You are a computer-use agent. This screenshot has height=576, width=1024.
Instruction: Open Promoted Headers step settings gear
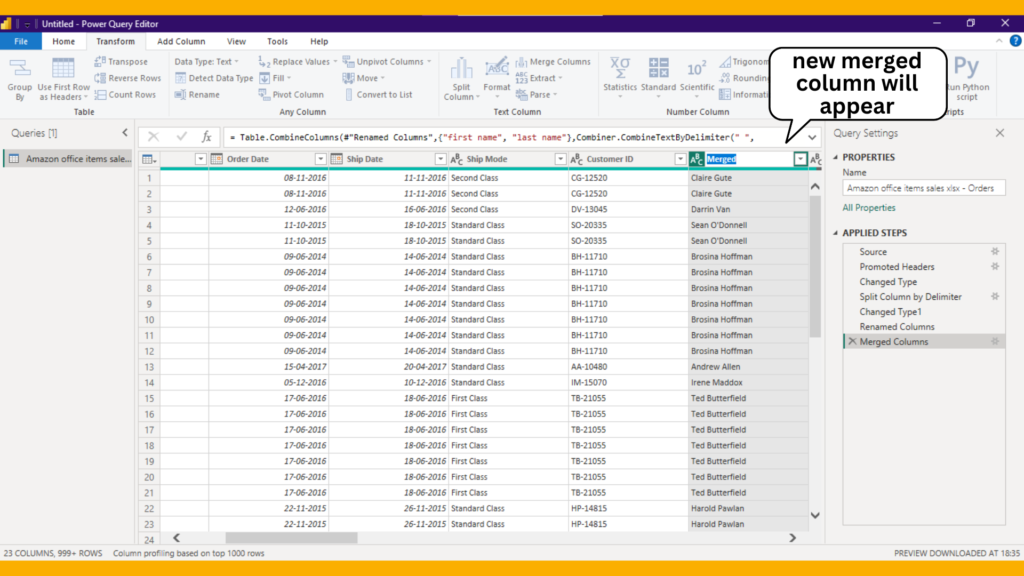point(995,266)
